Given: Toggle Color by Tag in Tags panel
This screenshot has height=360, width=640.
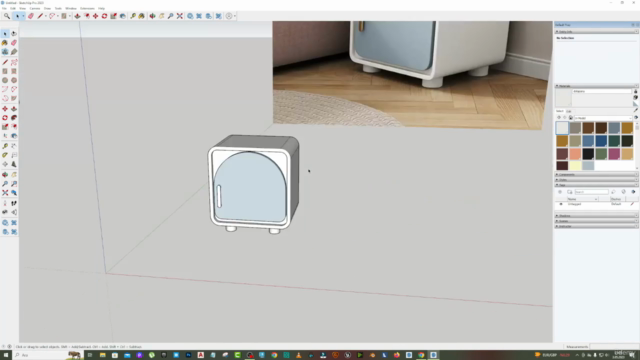Looking at the screenshot, I should (x=624, y=192).
